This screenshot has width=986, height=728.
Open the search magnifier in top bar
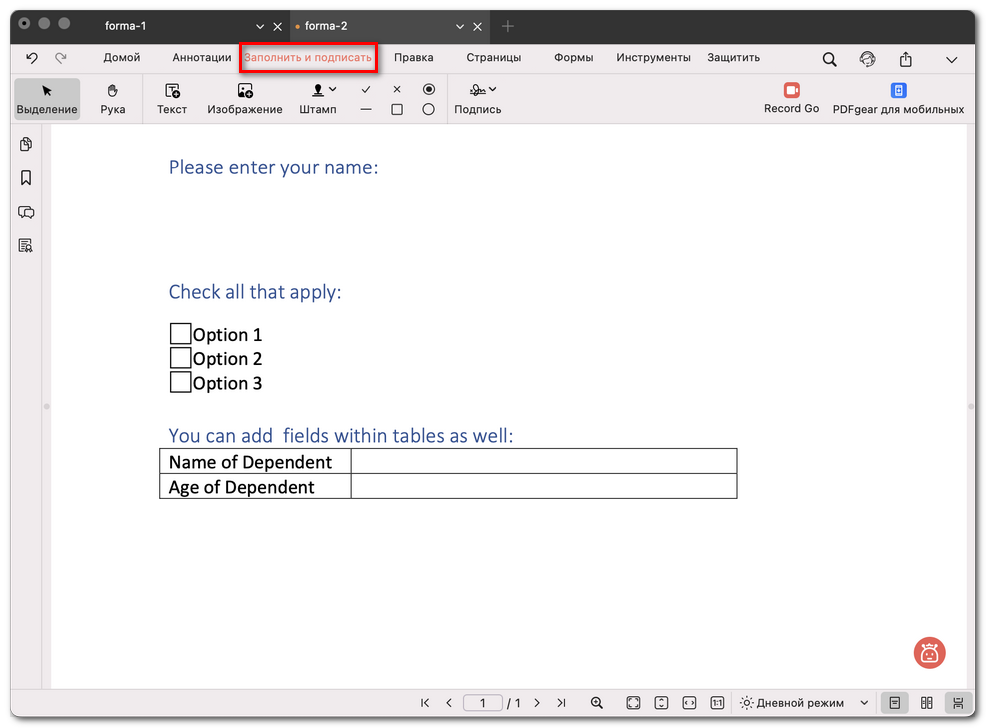829,59
